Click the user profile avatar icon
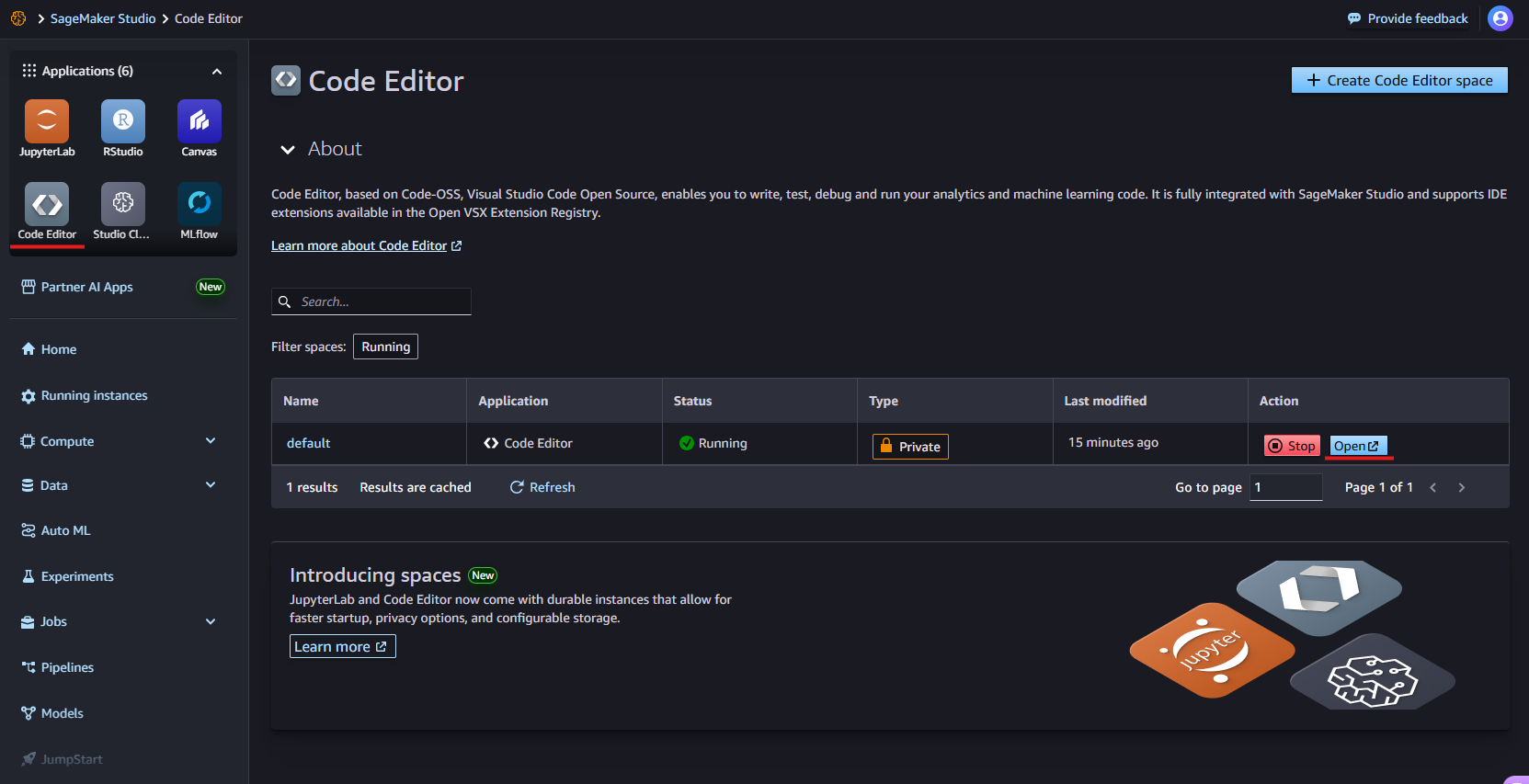 coord(1500,18)
